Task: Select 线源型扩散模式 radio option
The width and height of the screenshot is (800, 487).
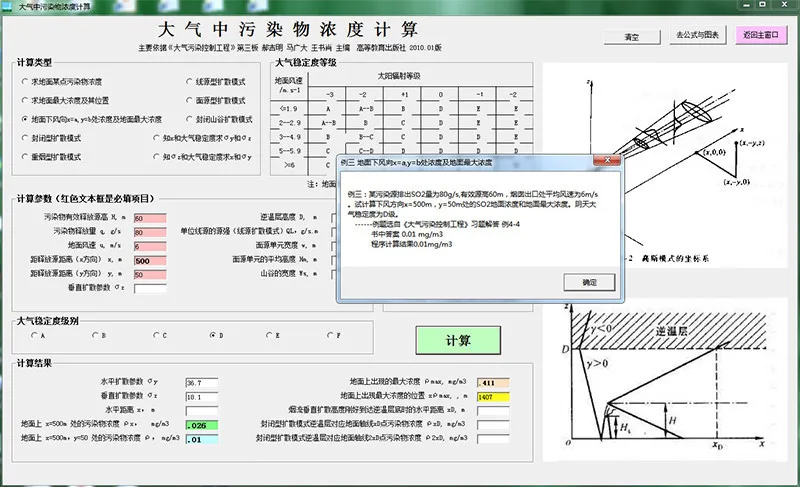Action: click(x=216, y=82)
